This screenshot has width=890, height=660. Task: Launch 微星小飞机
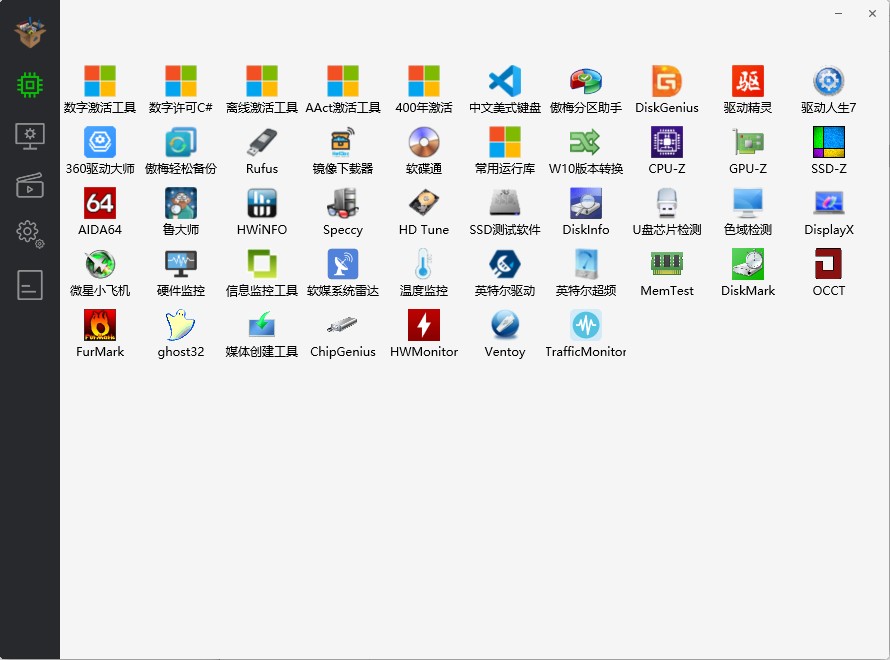click(100, 273)
